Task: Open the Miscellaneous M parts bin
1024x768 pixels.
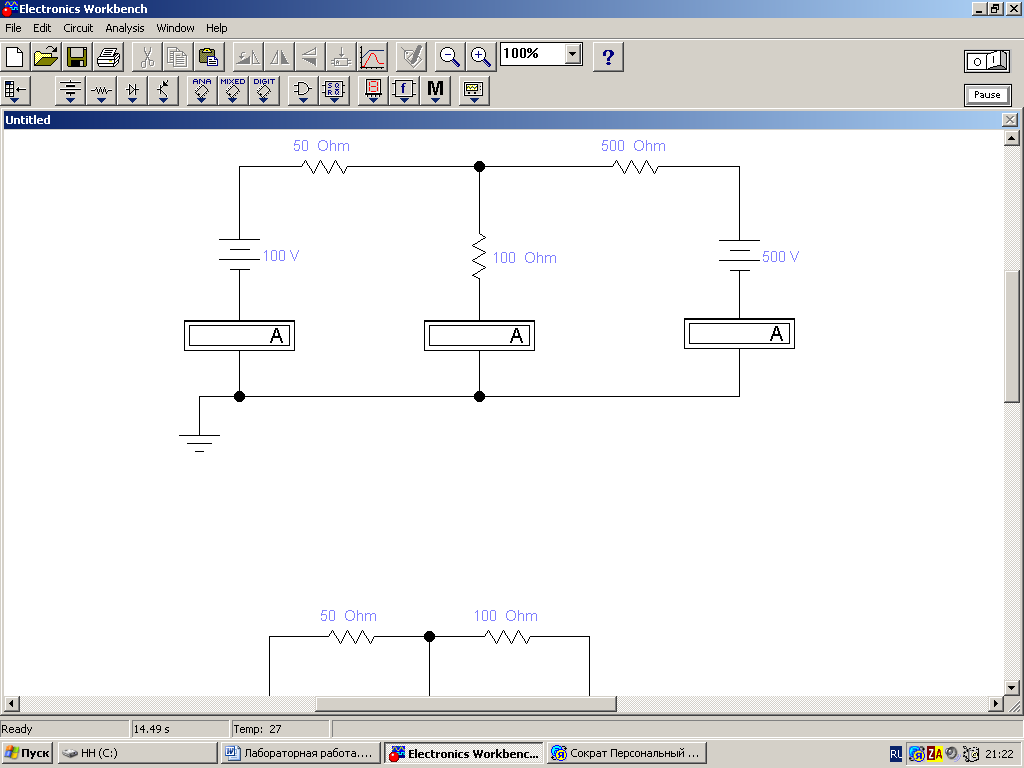Action: 436,91
